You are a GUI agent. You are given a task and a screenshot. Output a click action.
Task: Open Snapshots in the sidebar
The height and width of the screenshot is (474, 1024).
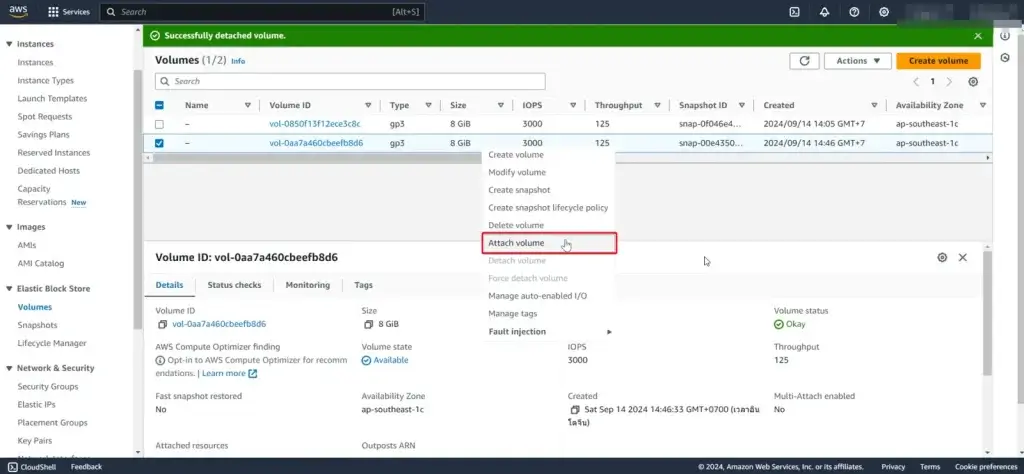point(37,325)
